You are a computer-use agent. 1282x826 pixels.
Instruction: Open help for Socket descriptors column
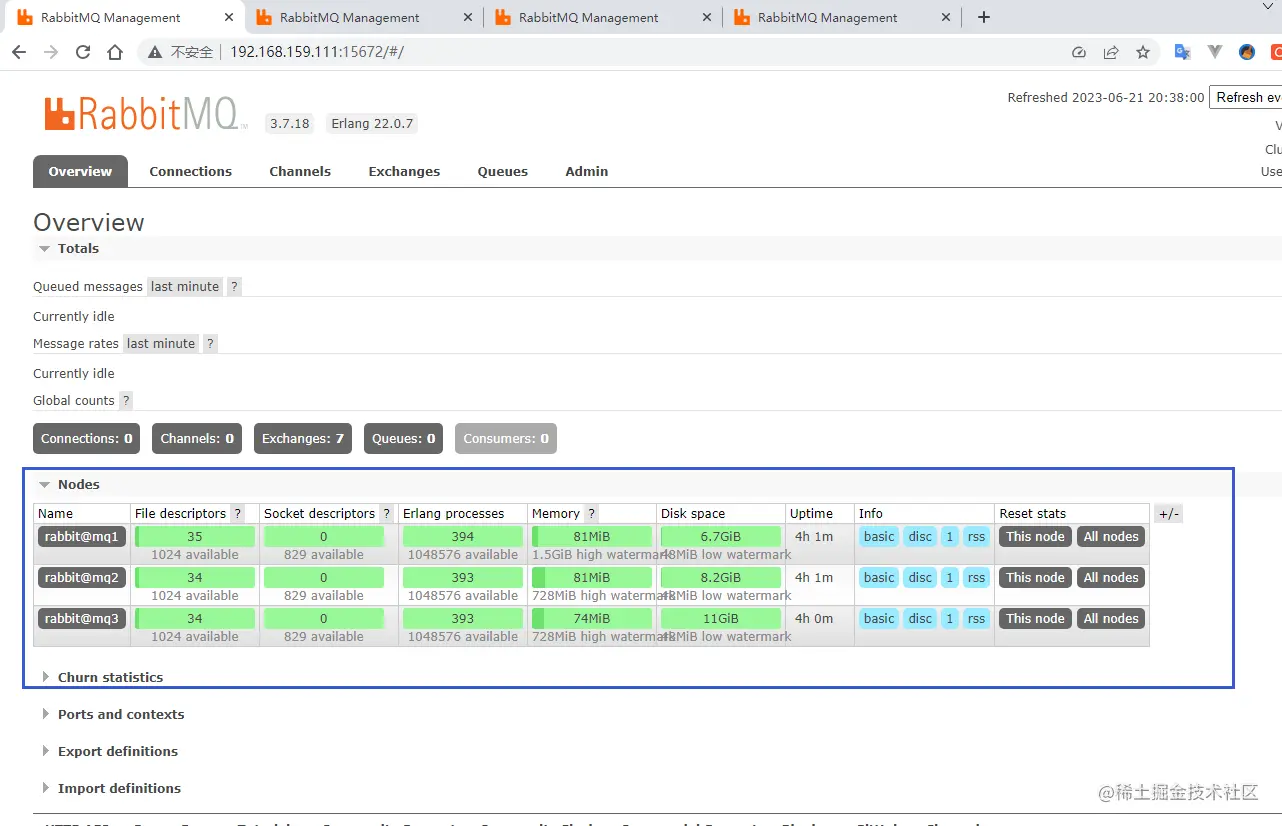[387, 514]
